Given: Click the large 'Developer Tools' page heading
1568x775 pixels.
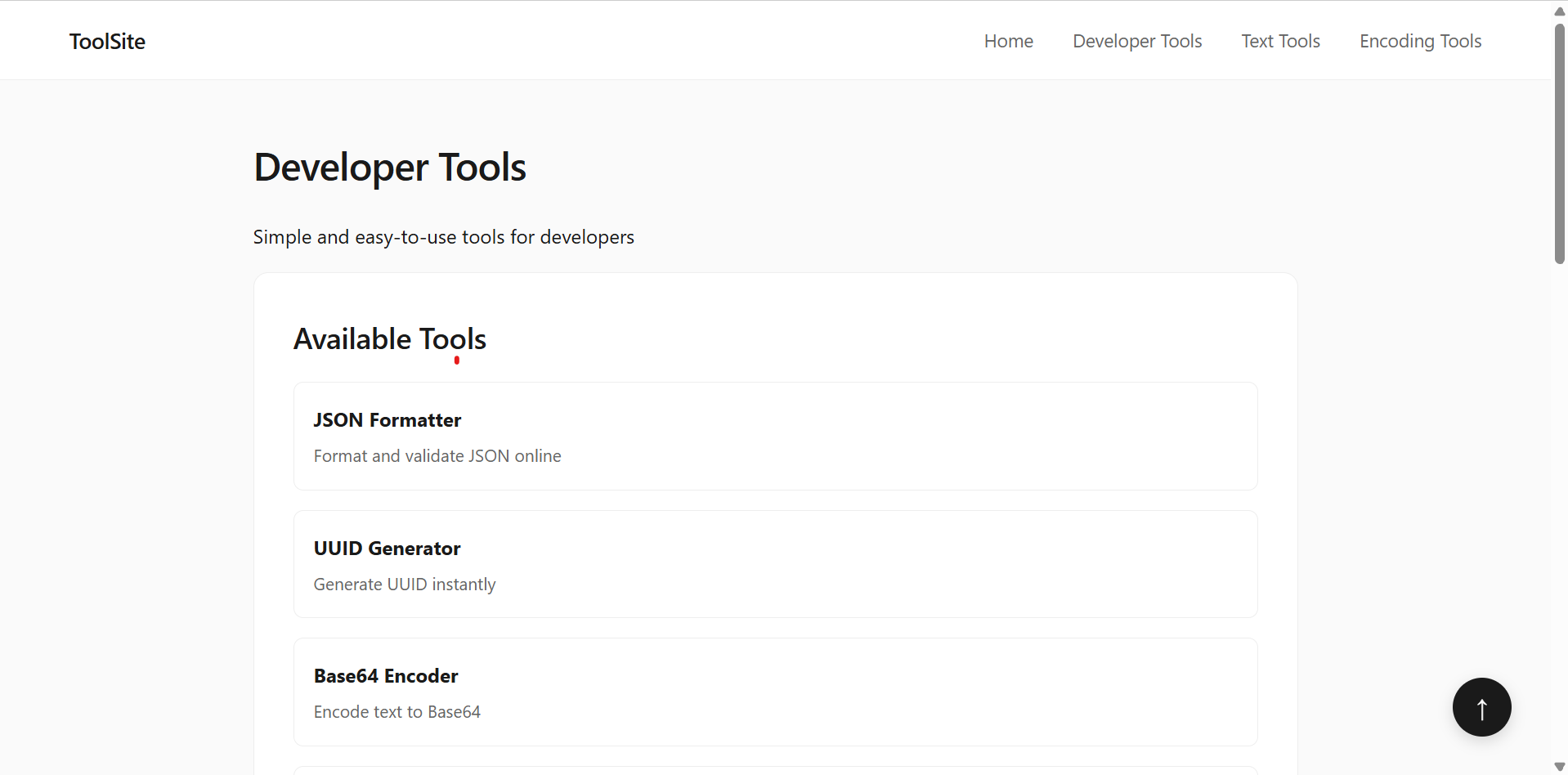Looking at the screenshot, I should pyautogui.click(x=390, y=168).
